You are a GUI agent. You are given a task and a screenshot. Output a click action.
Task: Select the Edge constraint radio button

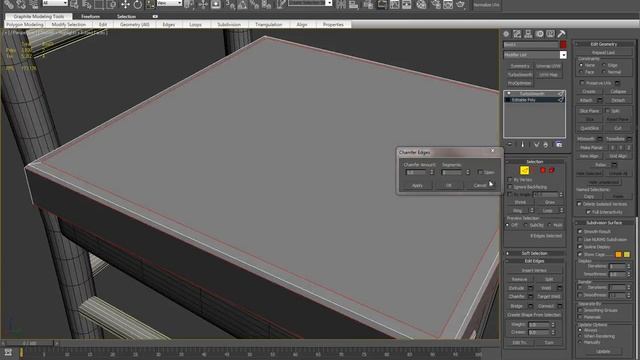pyautogui.click(x=604, y=65)
